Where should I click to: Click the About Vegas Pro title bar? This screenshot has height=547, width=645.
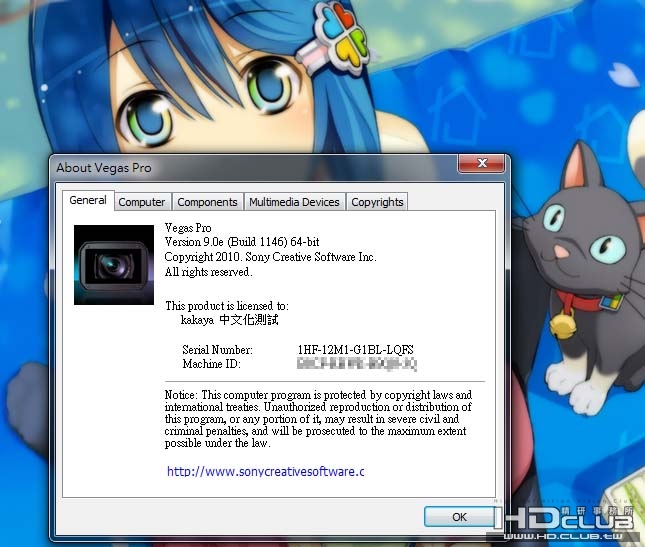click(x=255, y=167)
